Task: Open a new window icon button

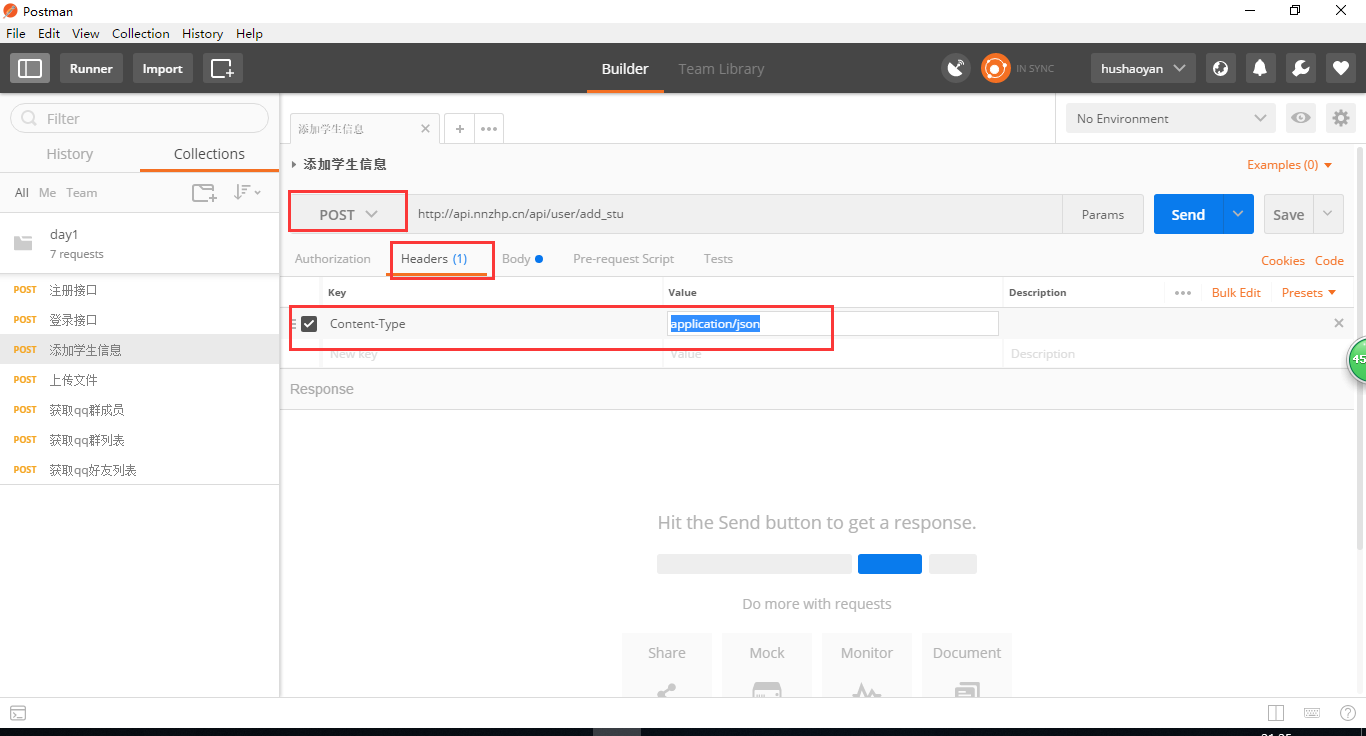Action: 222,68
